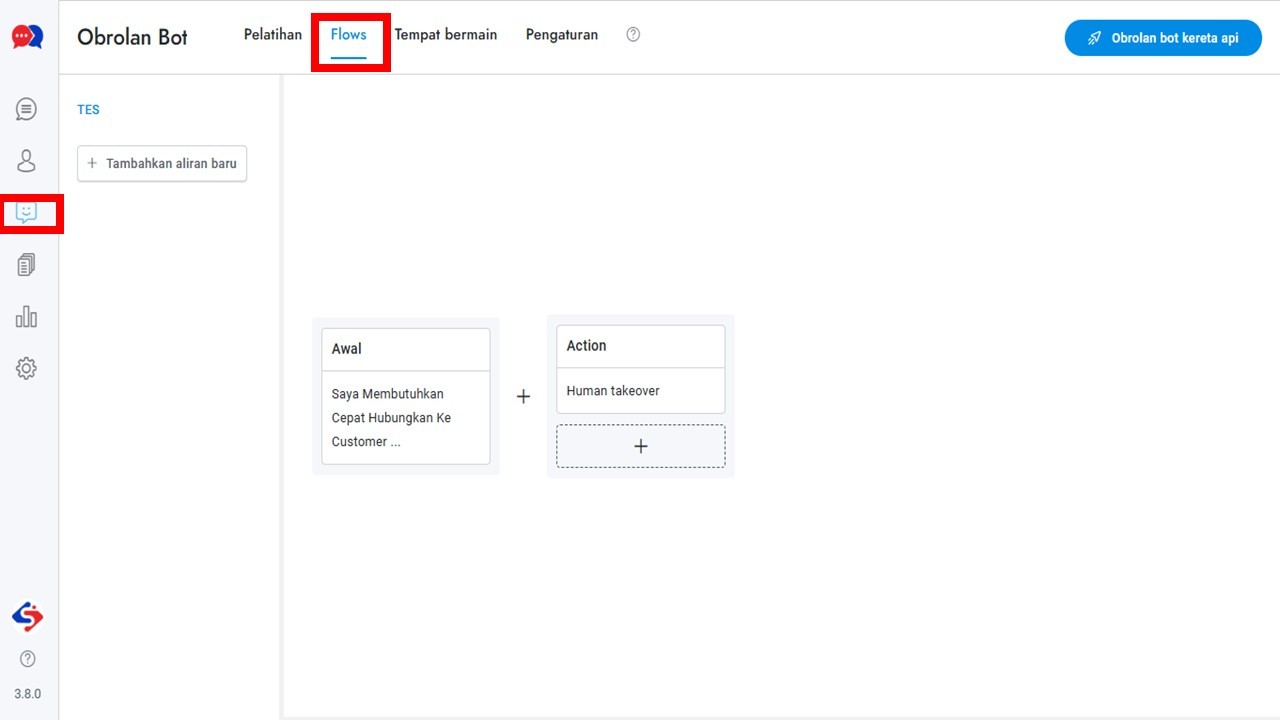Add a new action with dashed plus box
1280x720 pixels.
641,446
